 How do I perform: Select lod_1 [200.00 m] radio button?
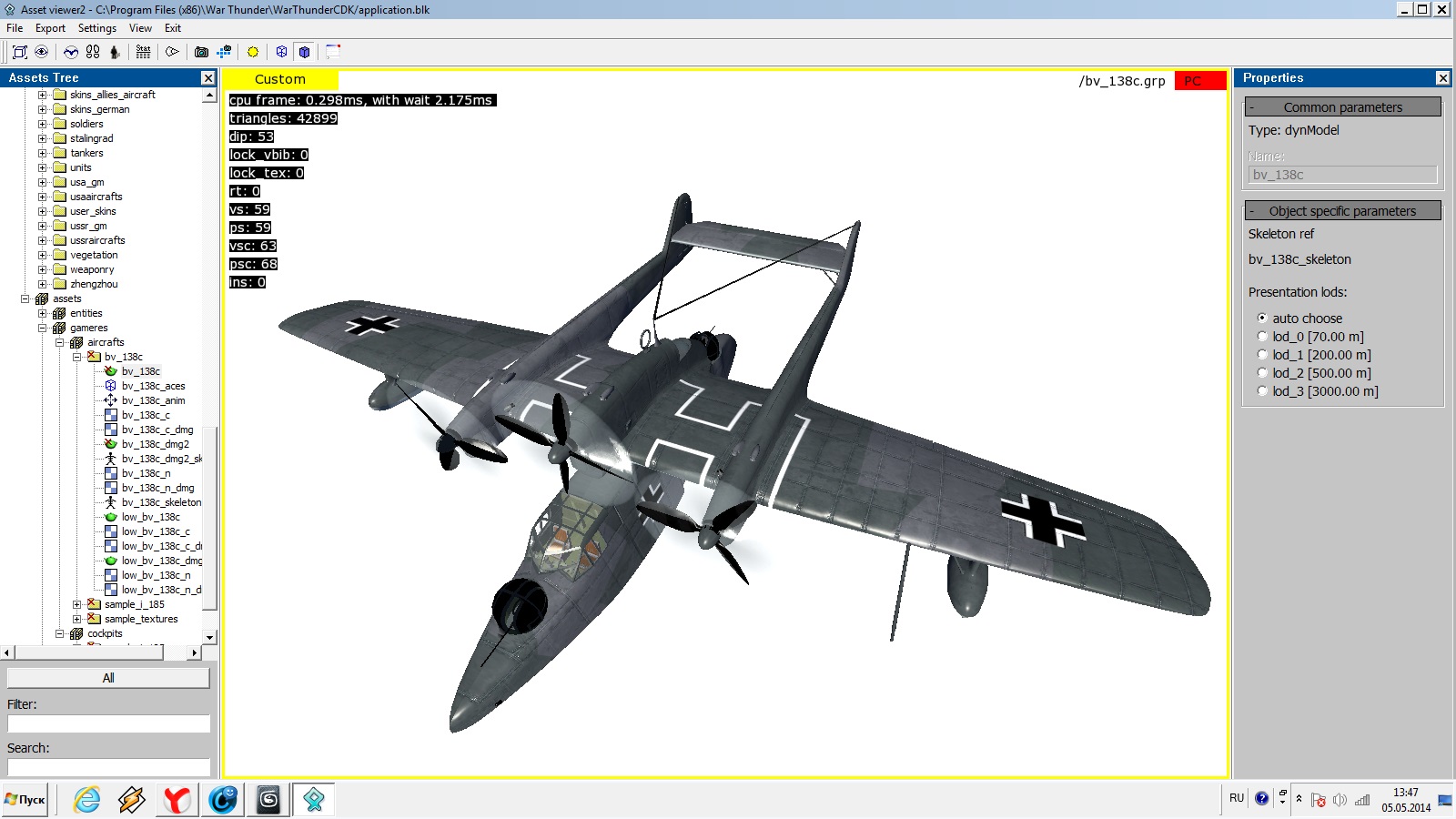1262,354
